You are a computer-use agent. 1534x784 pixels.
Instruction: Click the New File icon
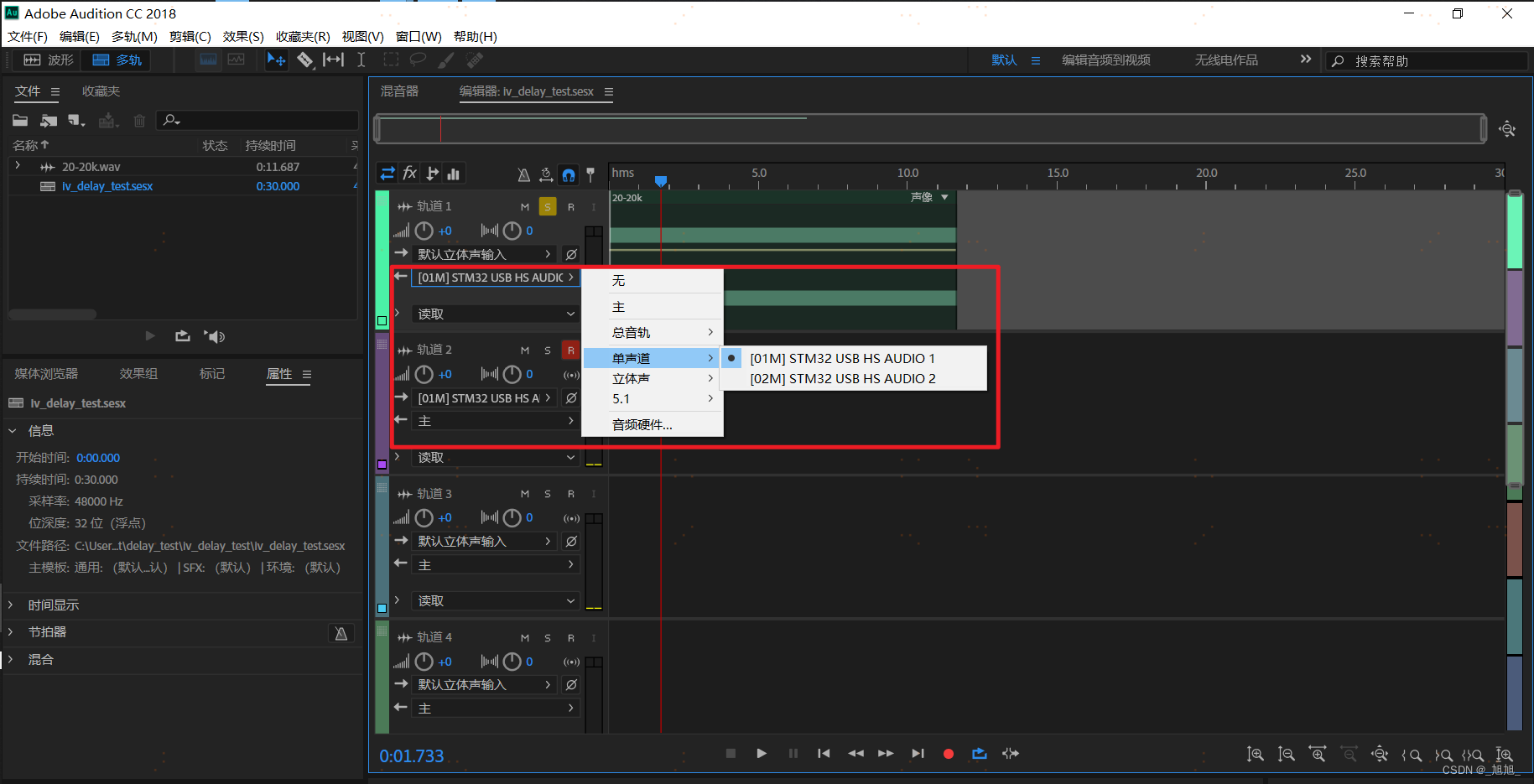(76, 121)
